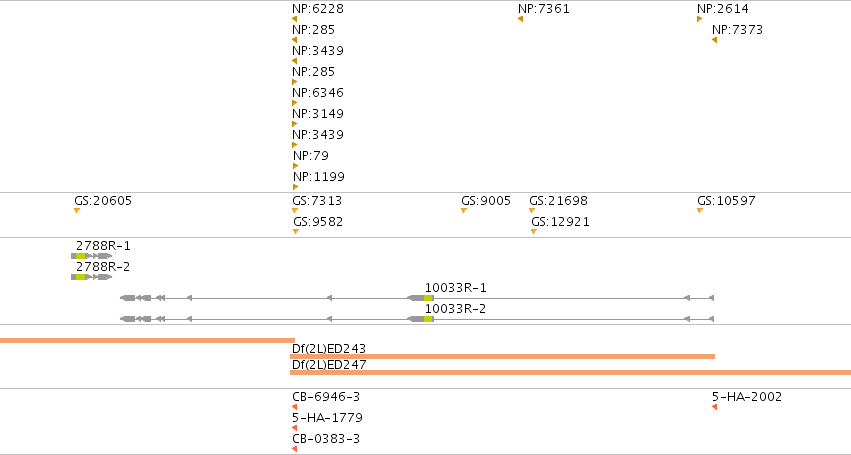Click the marker triangle below GS:10597
This screenshot has height=455, width=851.
click(700, 211)
